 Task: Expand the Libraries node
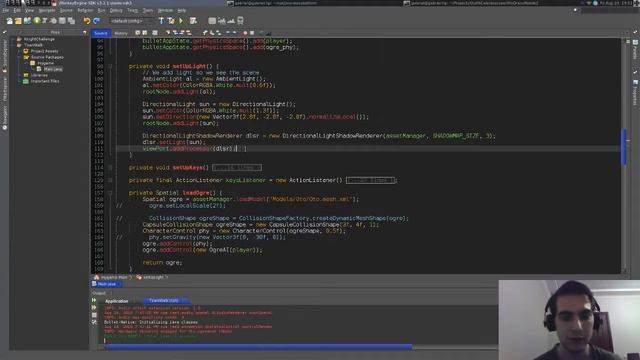(x=20, y=76)
